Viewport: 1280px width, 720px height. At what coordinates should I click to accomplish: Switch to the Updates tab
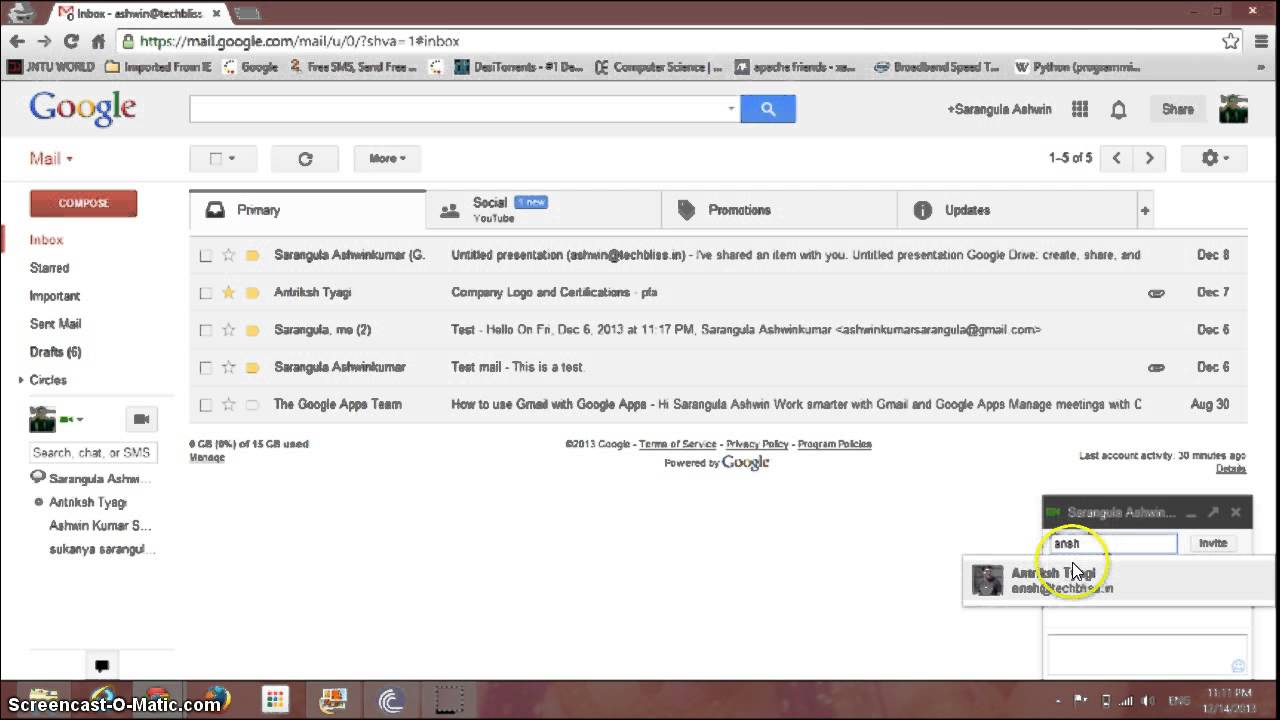(1015, 210)
